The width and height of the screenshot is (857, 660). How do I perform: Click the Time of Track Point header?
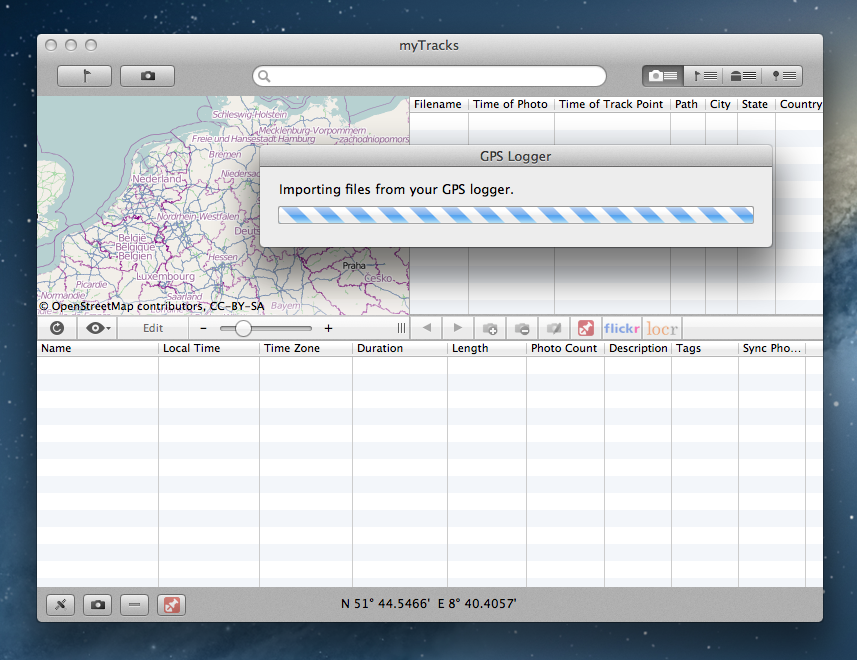coord(612,104)
